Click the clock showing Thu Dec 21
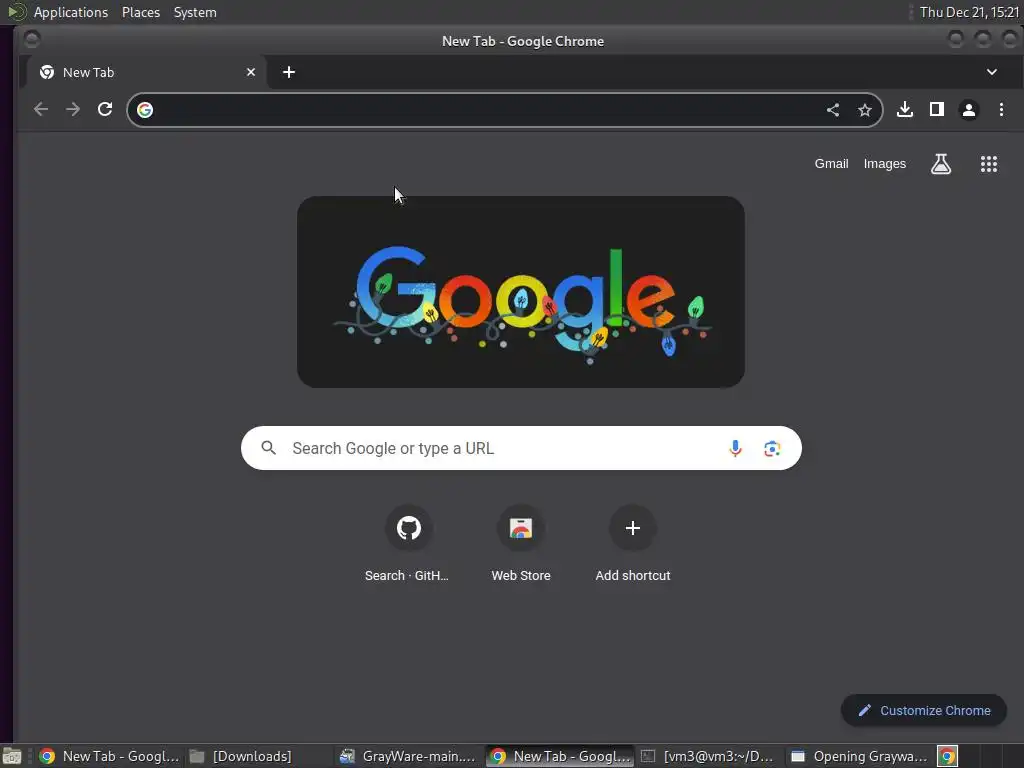1024x768 pixels. tap(969, 12)
